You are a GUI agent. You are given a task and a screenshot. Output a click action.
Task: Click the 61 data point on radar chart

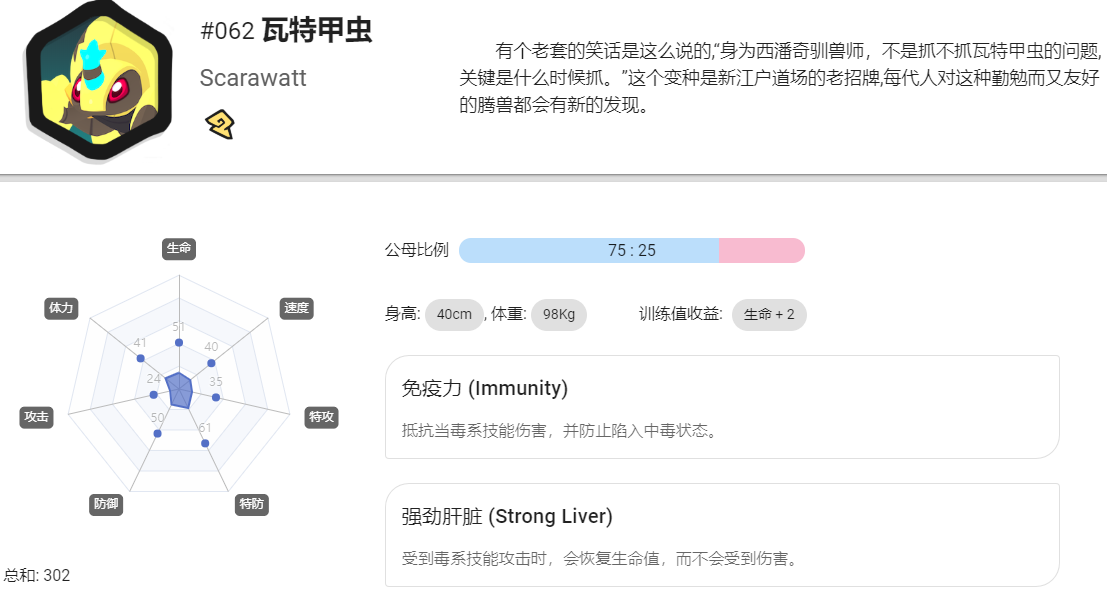[205, 444]
